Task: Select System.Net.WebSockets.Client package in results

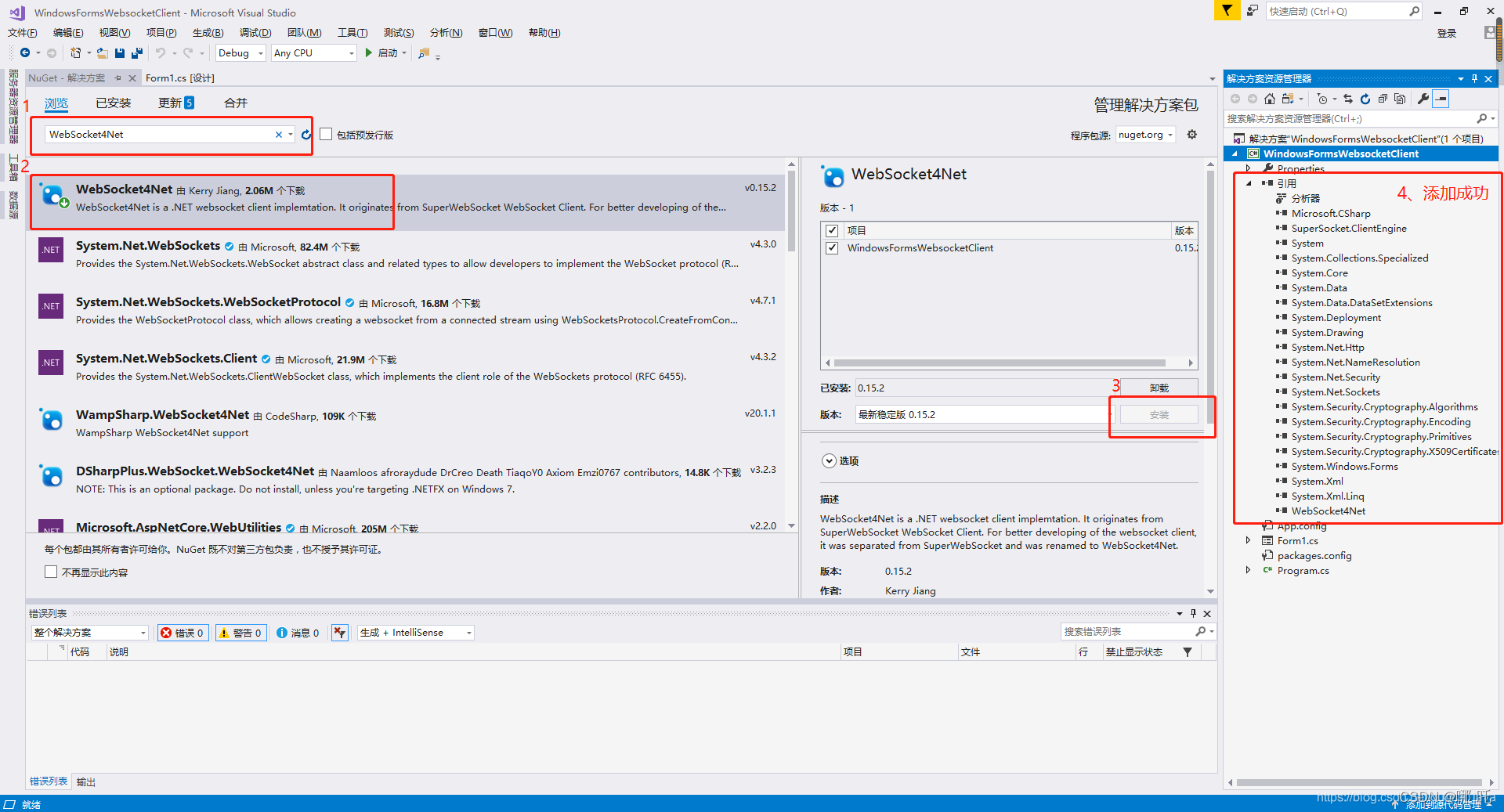Action: click(166, 359)
